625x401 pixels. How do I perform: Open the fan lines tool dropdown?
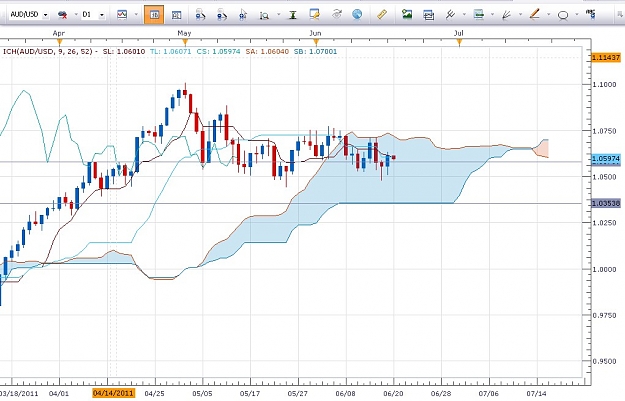520,15
